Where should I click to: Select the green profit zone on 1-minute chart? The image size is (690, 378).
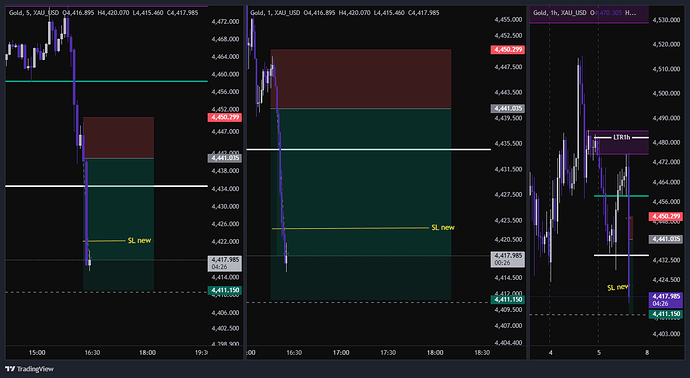coord(361,204)
